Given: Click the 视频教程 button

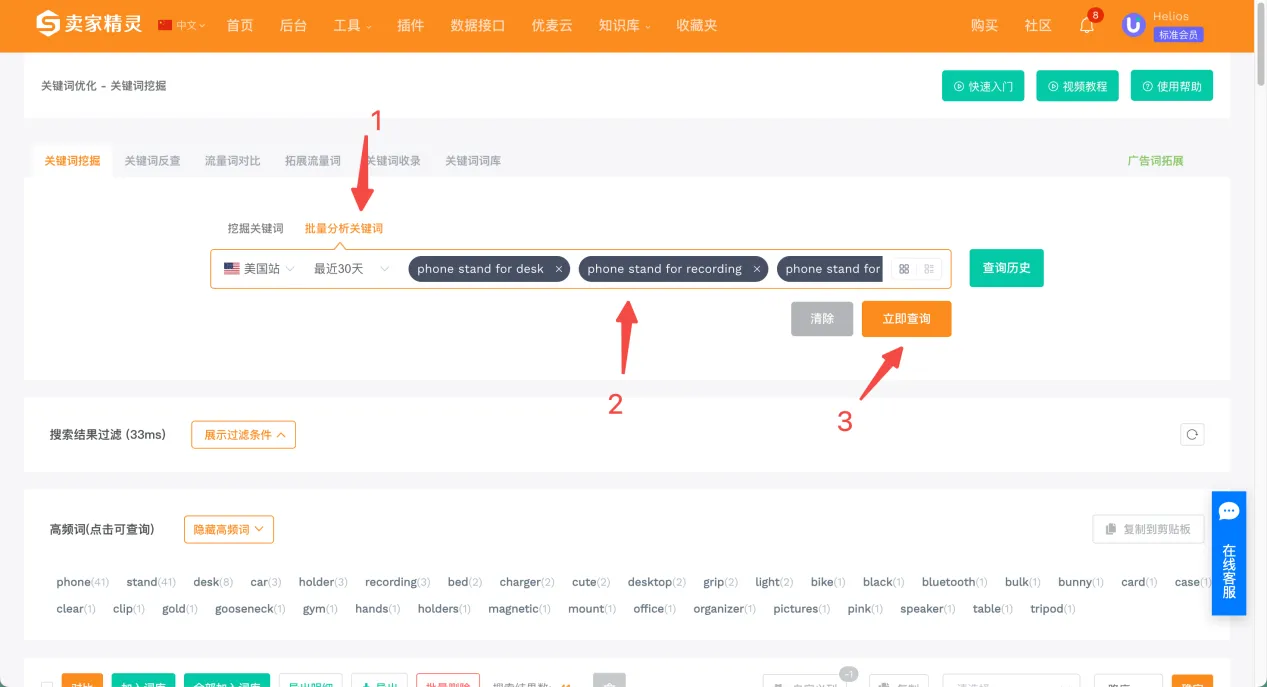Looking at the screenshot, I should tap(1077, 86).
